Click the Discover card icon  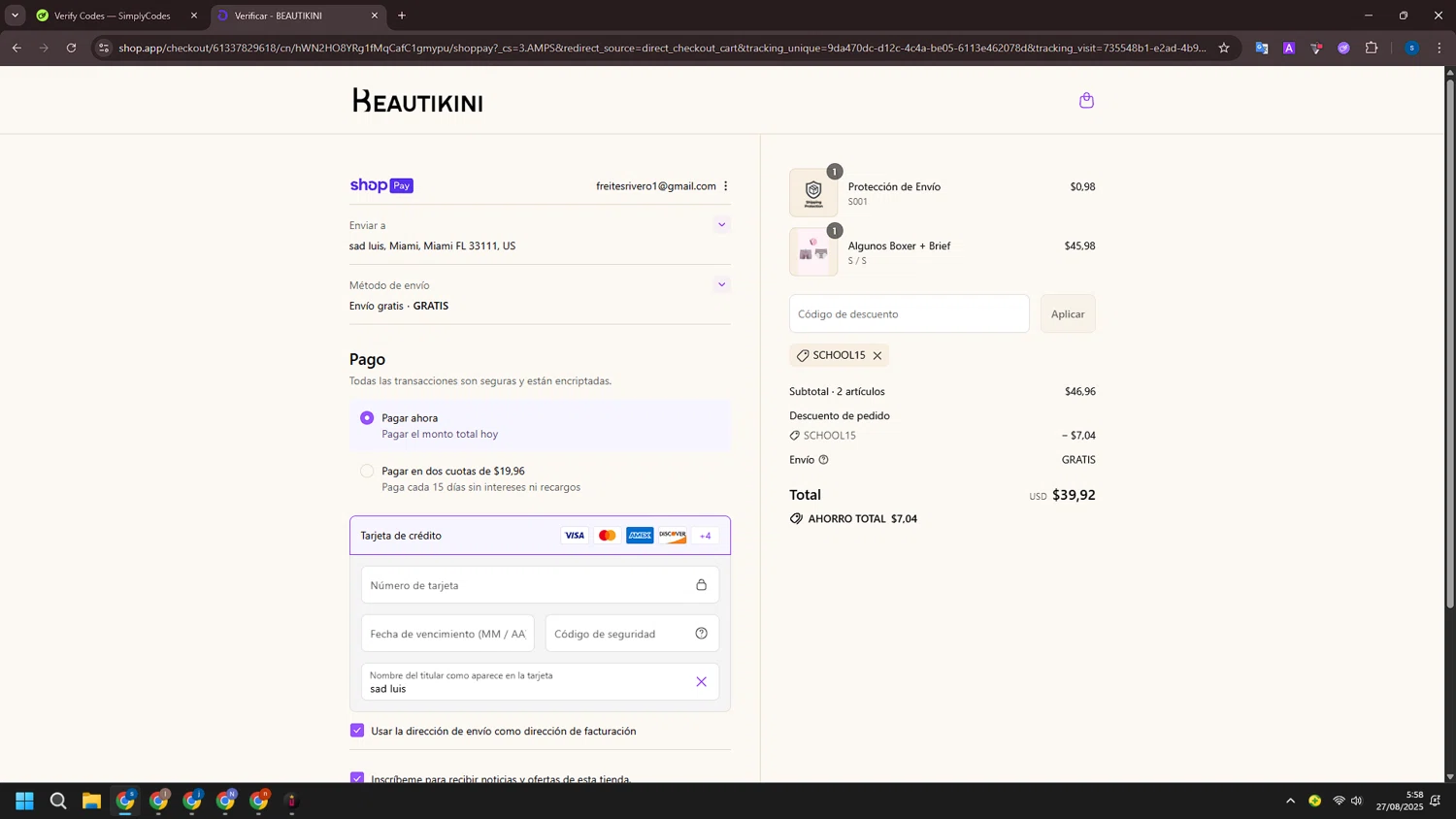[x=673, y=536]
